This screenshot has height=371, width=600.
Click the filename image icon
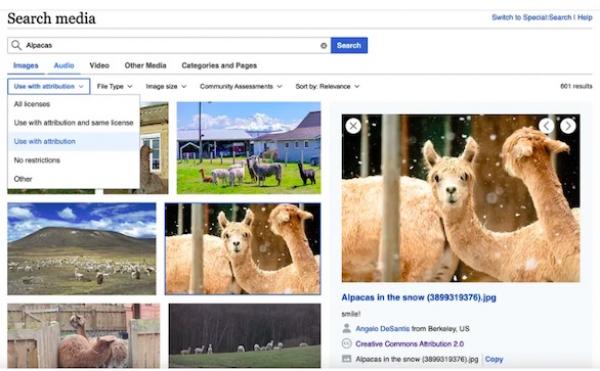click(346, 359)
